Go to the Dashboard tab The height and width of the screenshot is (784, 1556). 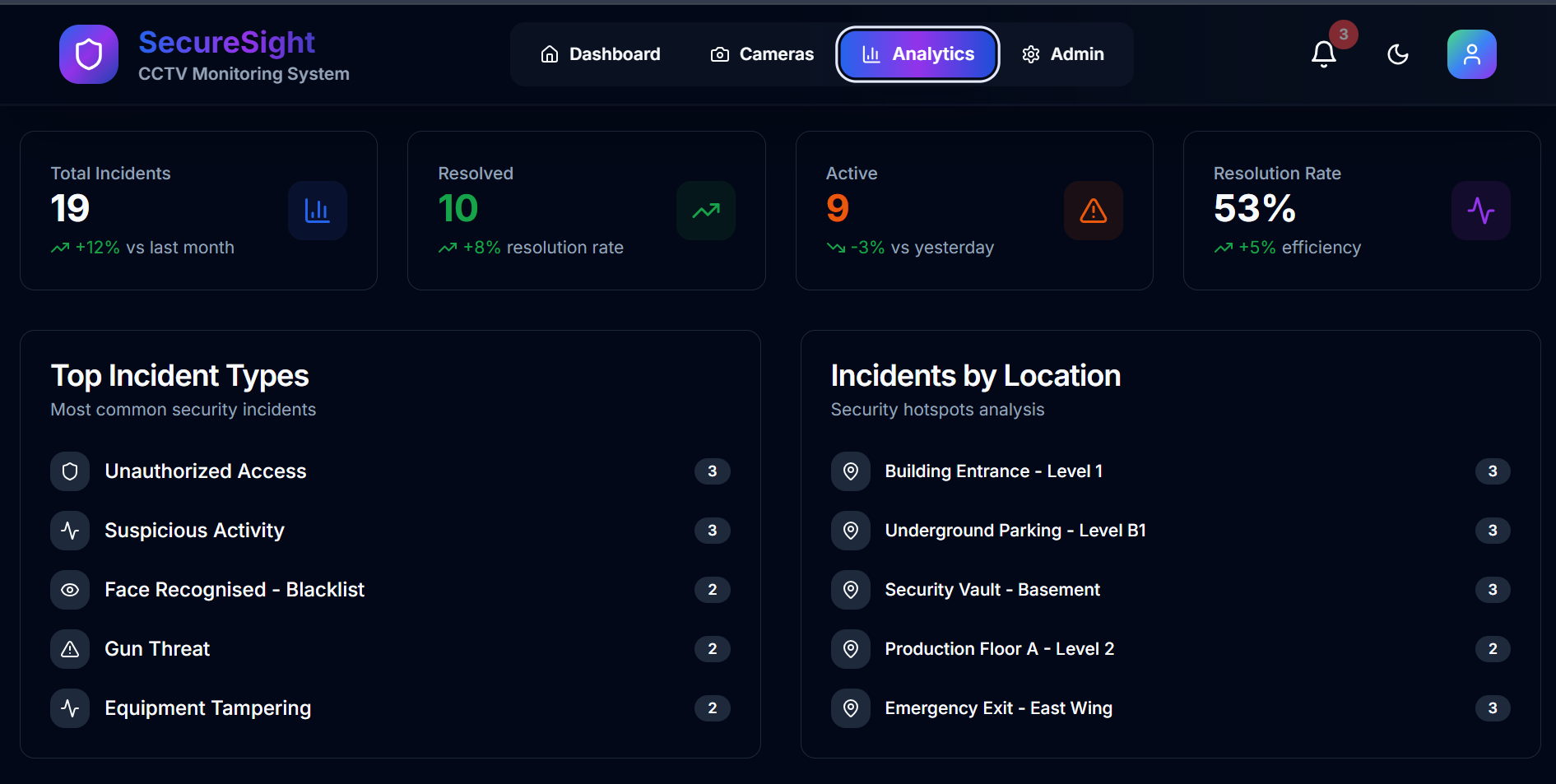coord(600,54)
